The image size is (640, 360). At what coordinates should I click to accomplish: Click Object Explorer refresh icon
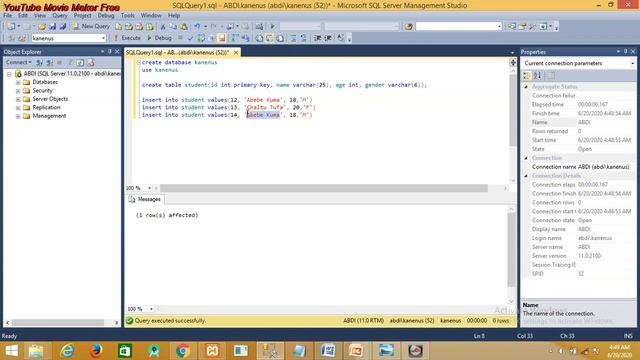80,62
